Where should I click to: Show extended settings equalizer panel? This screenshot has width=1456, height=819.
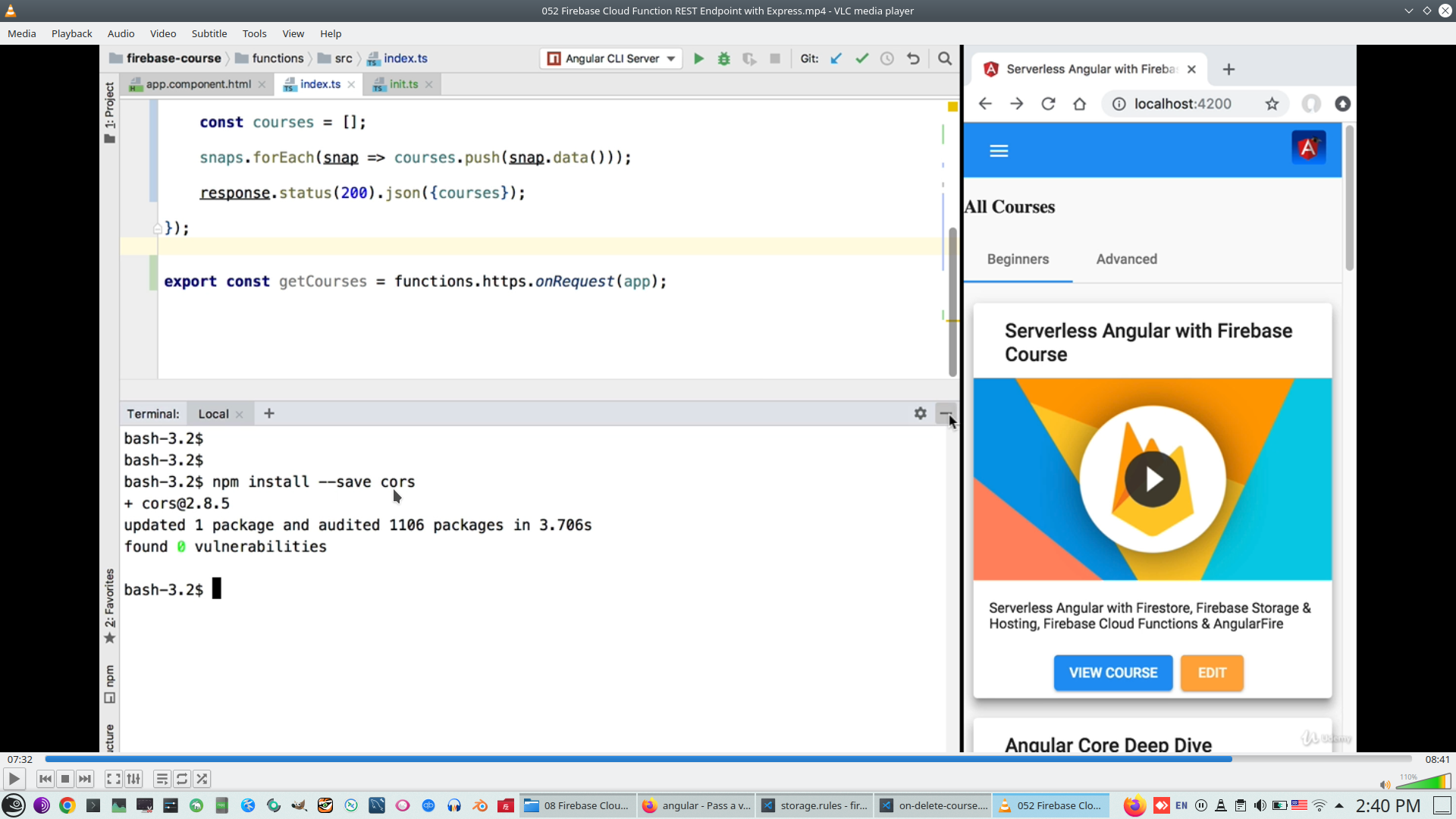pos(134,779)
